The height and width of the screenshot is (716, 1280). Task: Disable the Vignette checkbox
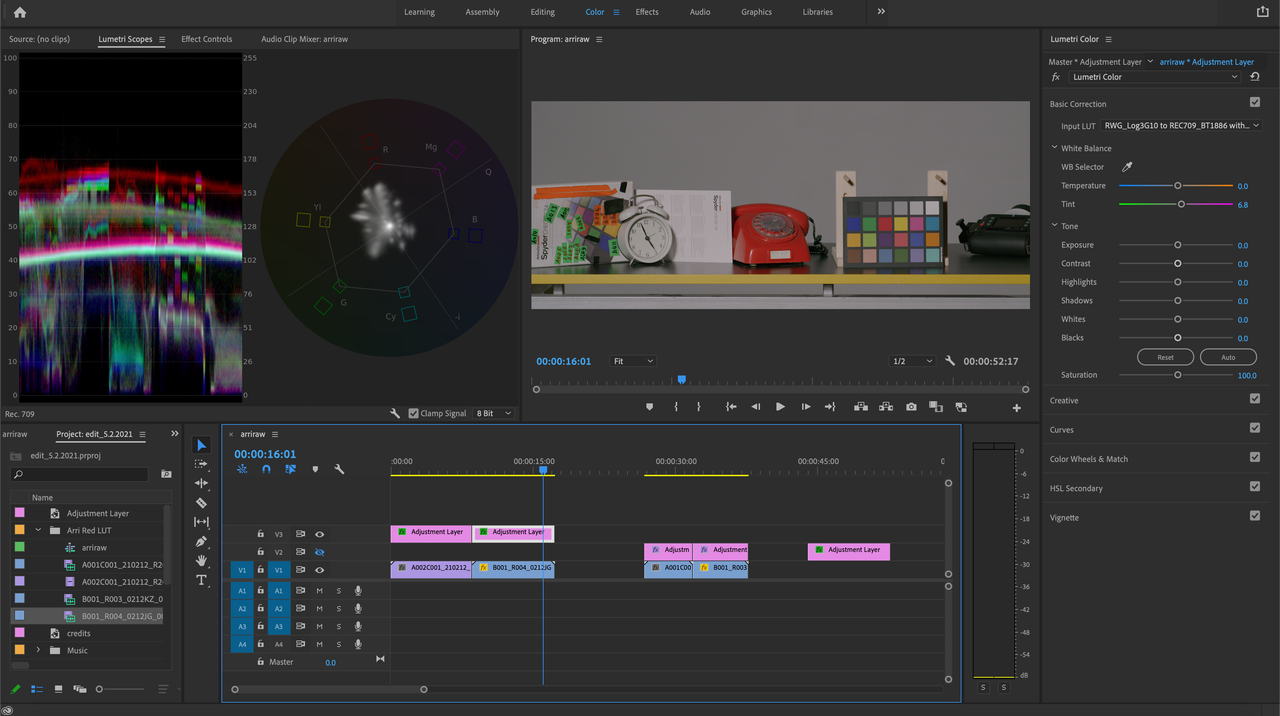pyautogui.click(x=1255, y=516)
